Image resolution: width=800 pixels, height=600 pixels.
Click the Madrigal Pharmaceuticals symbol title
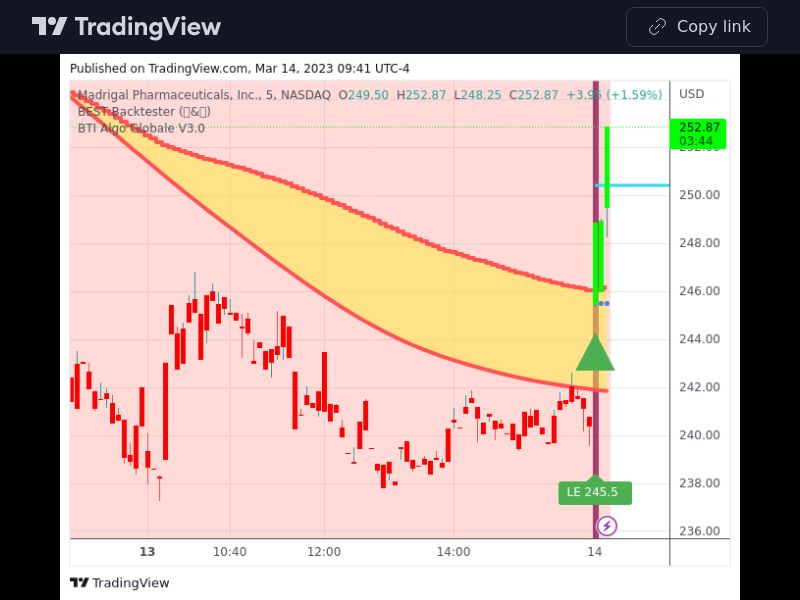pyautogui.click(x=204, y=95)
